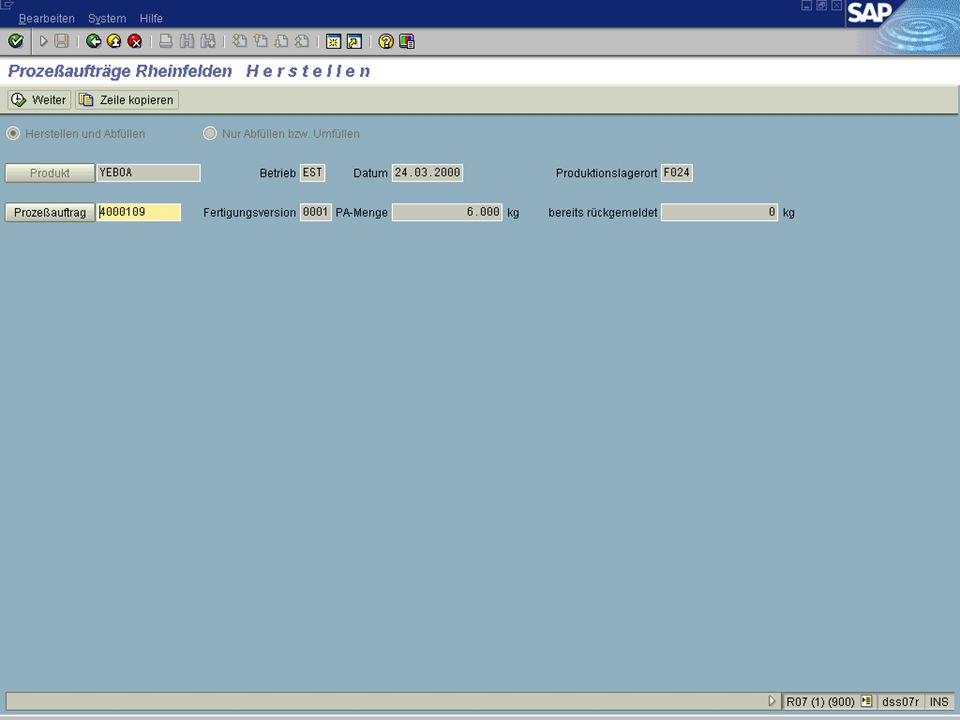The image size is (960, 720).
Task: Expand the status bar arrow
Action: coord(771,700)
